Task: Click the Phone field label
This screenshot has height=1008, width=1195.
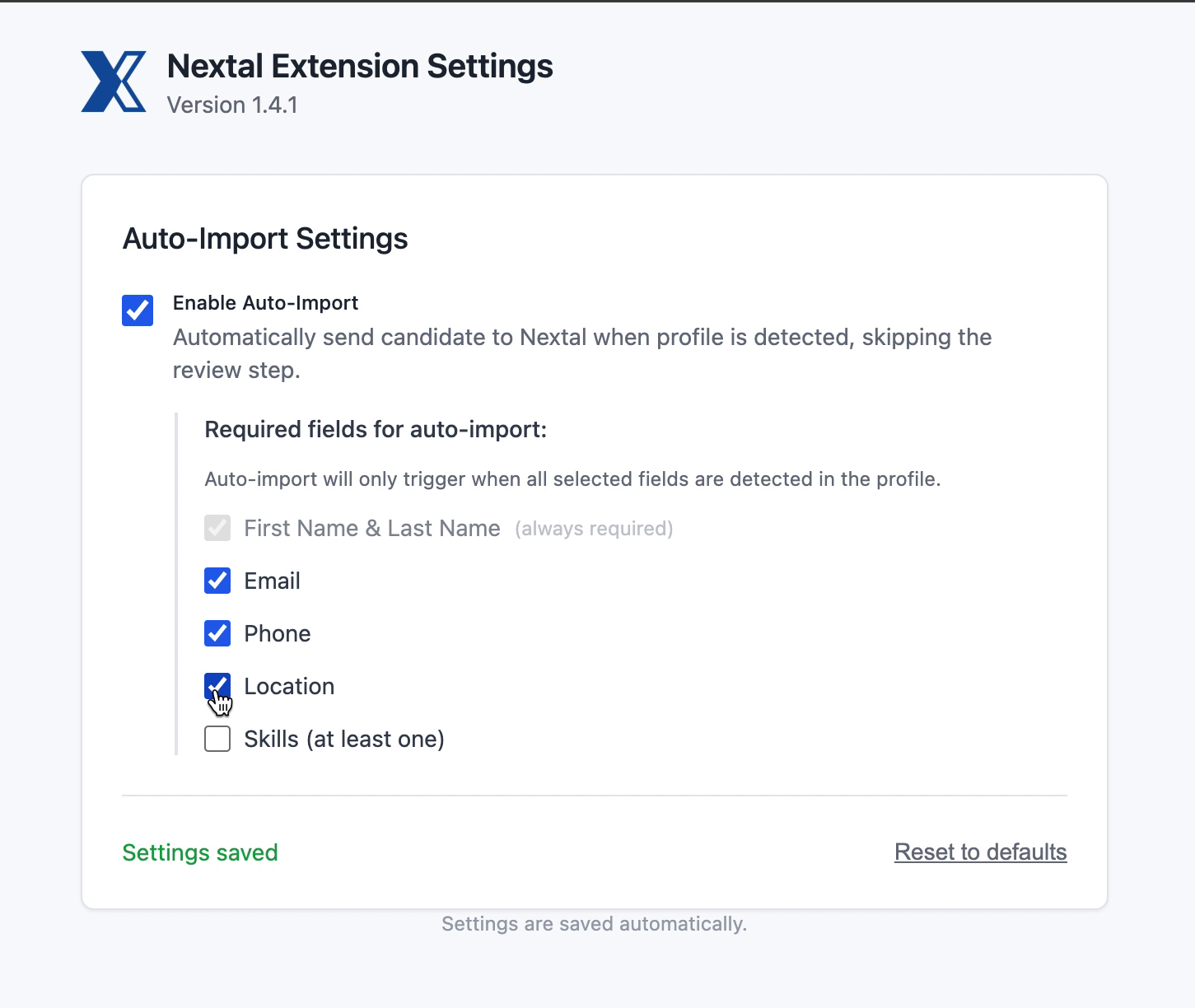Action: 277,633
